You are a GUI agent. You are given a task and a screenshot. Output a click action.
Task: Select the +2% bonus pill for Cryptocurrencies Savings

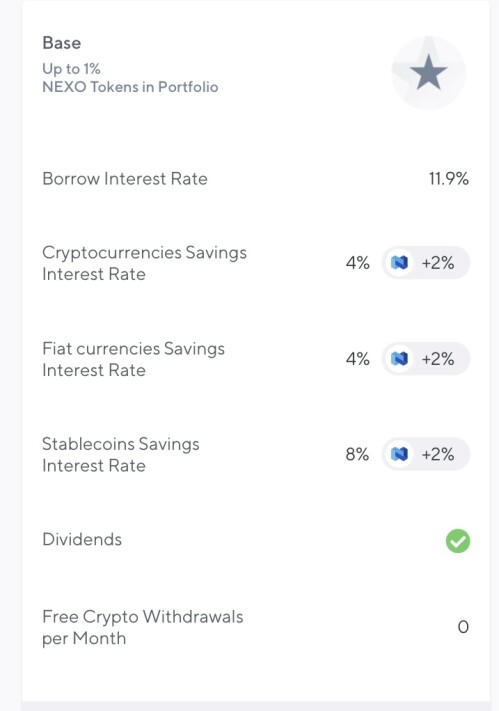tap(426, 263)
